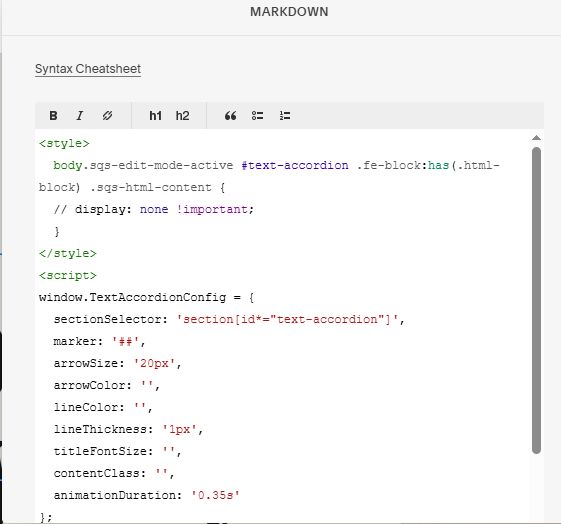This screenshot has height=524, width=561.
Task: Insert a link using the chain icon
Action: [107, 116]
